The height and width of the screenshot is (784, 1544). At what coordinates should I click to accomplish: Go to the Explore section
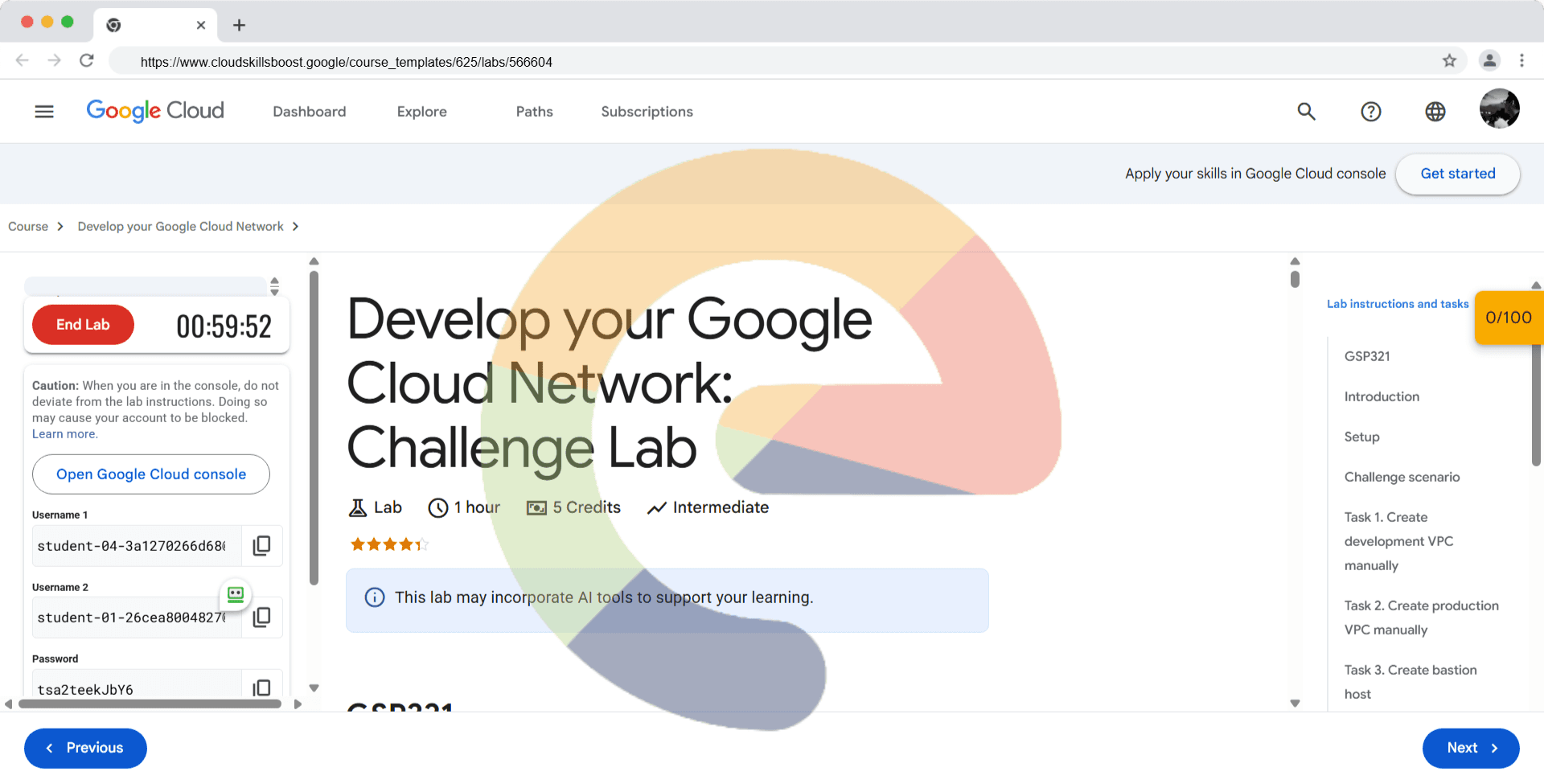click(421, 112)
